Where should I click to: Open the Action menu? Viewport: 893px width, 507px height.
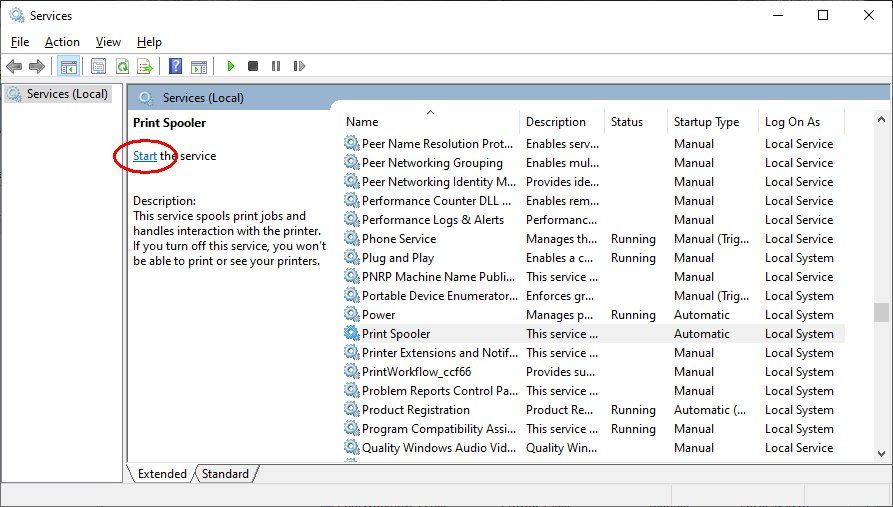pyautogui.click(x=62, y=42)
